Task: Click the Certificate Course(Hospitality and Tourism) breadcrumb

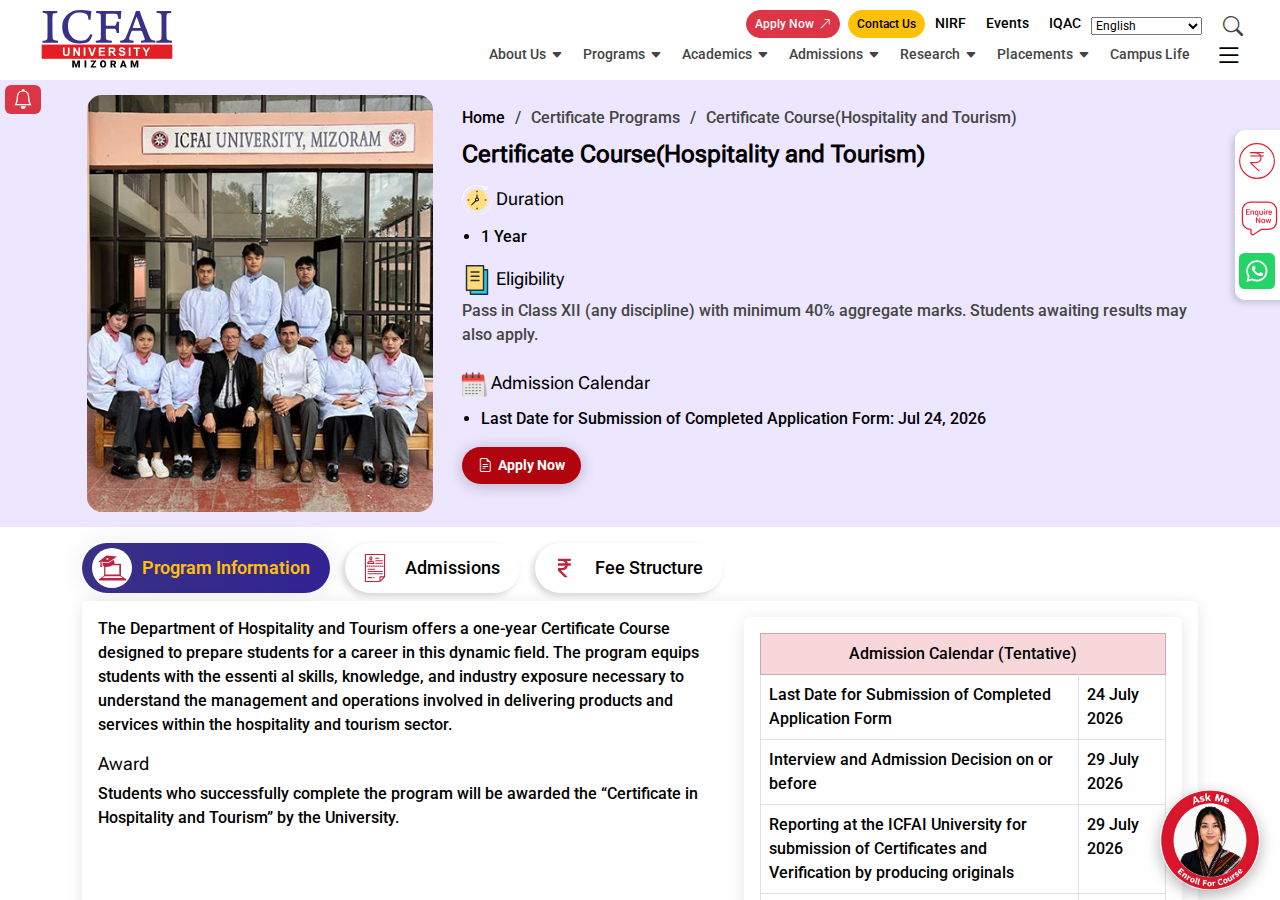Action: point(861,117)
